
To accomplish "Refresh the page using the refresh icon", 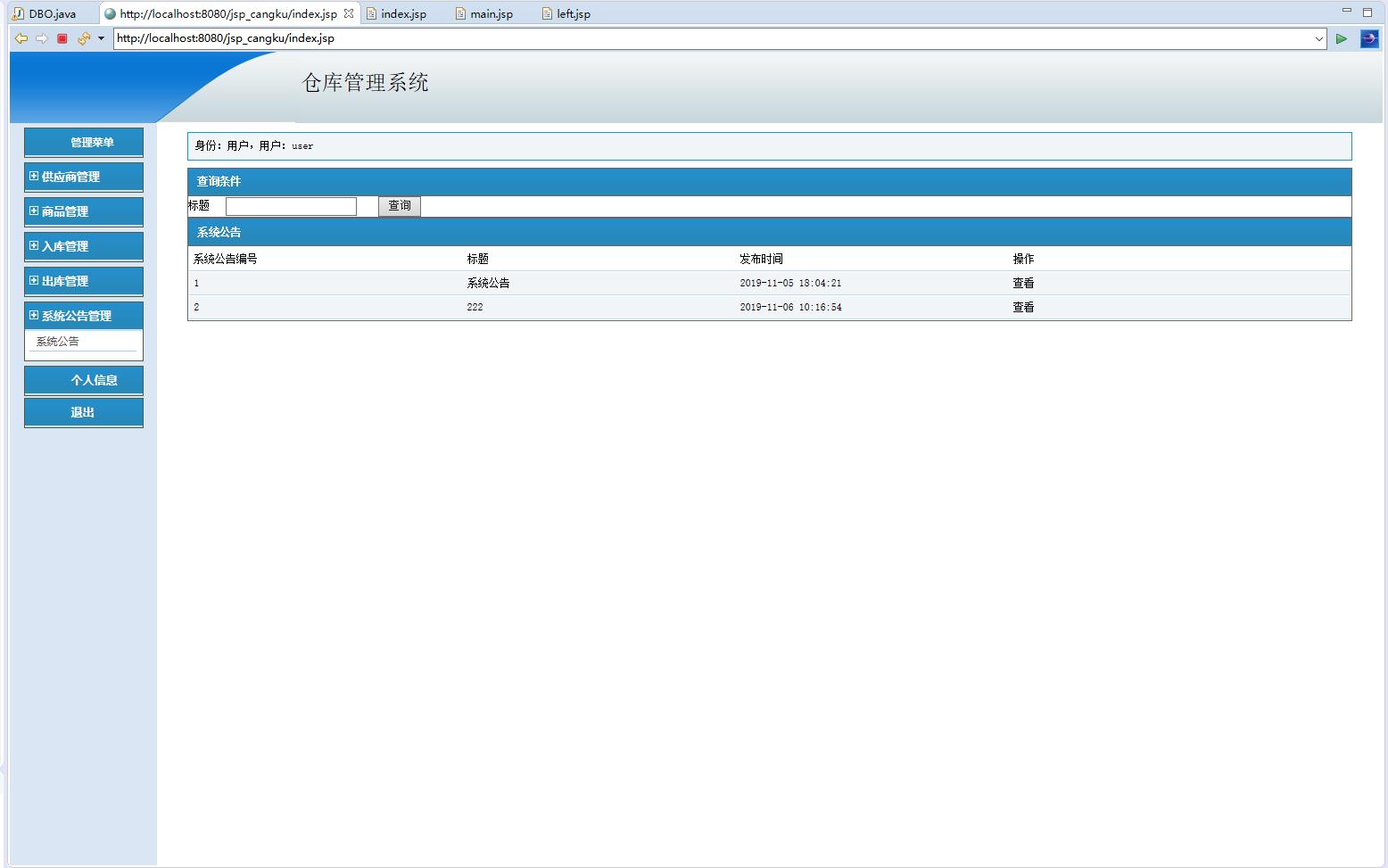I will 82,38.
